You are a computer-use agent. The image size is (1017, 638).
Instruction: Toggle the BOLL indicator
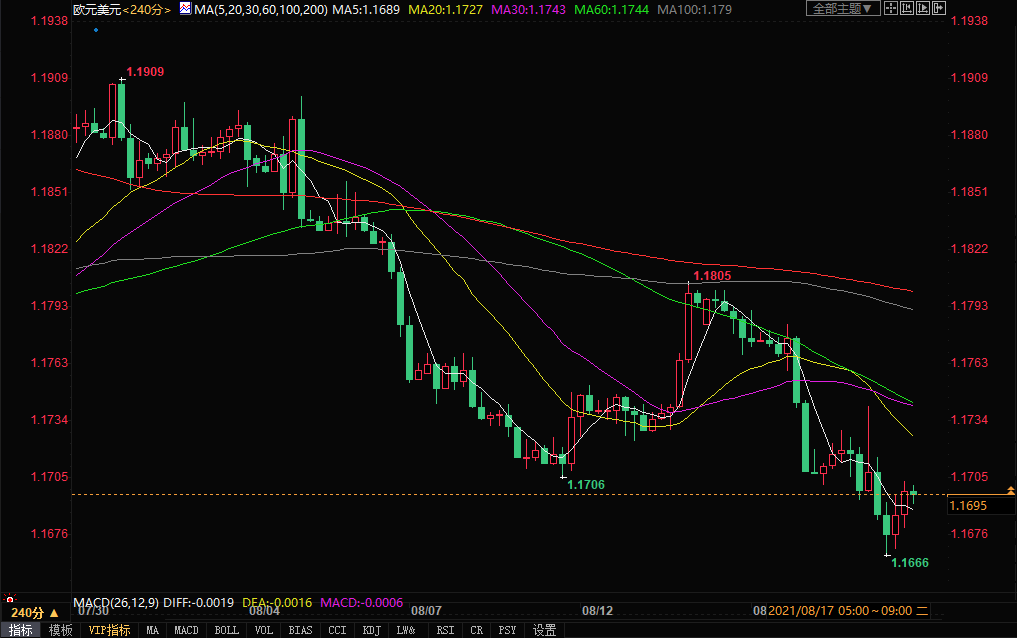pos(227,630)
